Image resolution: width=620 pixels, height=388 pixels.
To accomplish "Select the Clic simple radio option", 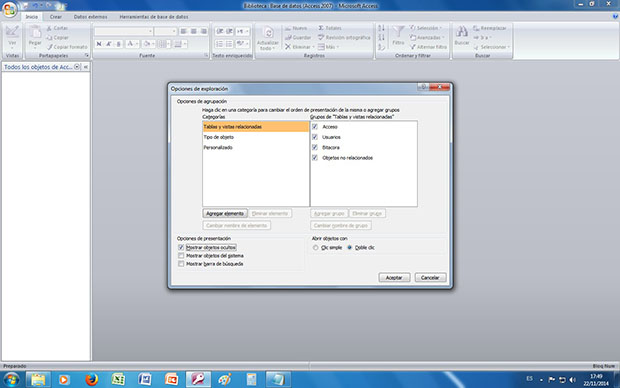I will (x=316, y=248).
